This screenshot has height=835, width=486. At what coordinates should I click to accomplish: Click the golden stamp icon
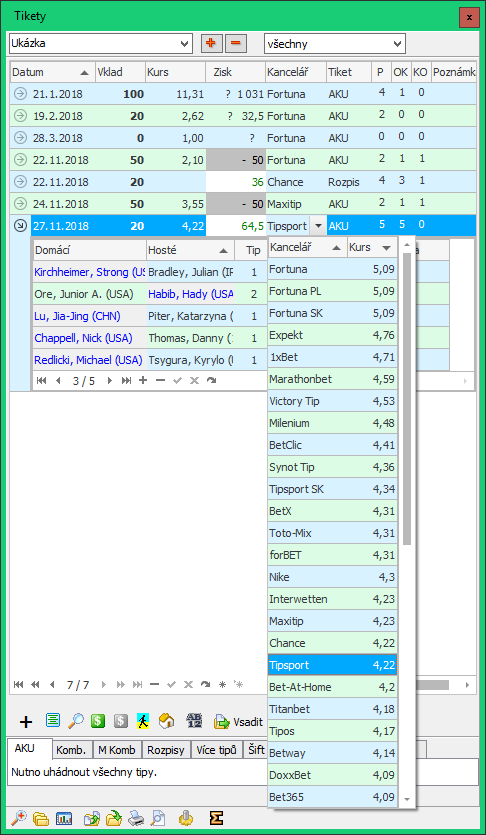coord(185,818)
